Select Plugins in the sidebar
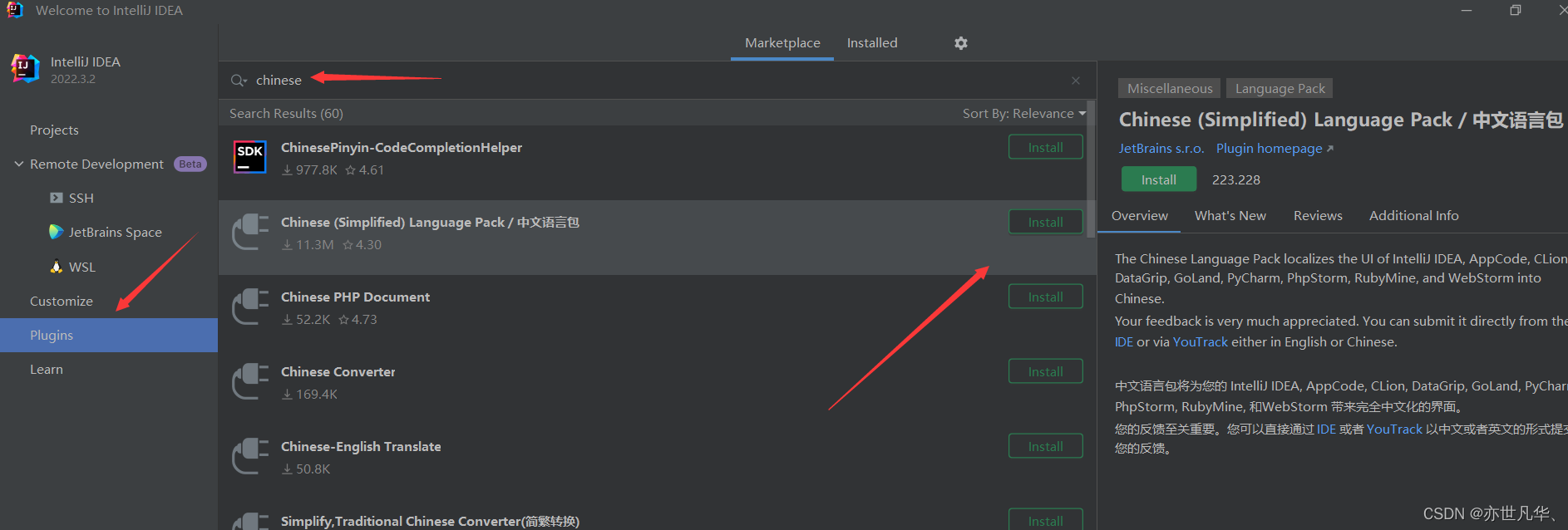 click(109, 335)
